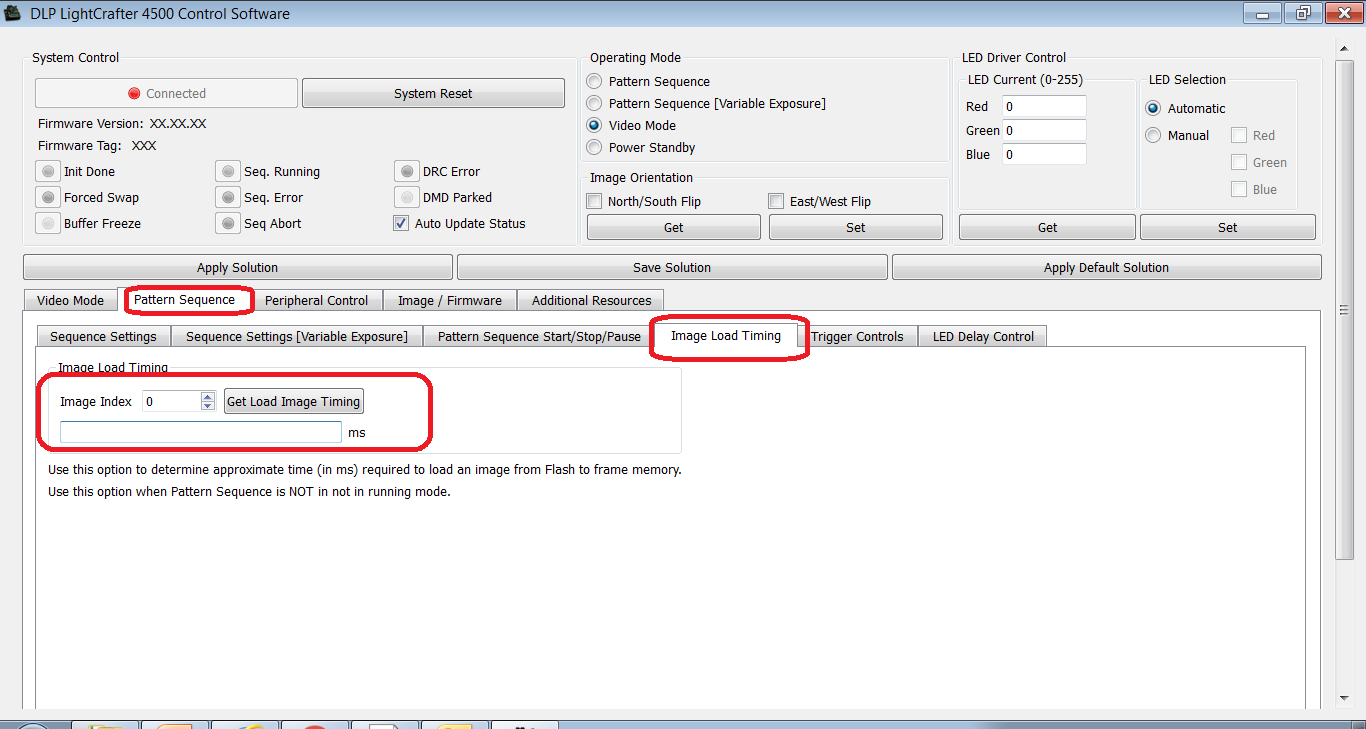The height and width of the screenshot is (729, 1366).
Task: Select the Image Load Timing sub-tab
Action: (726, 335)
